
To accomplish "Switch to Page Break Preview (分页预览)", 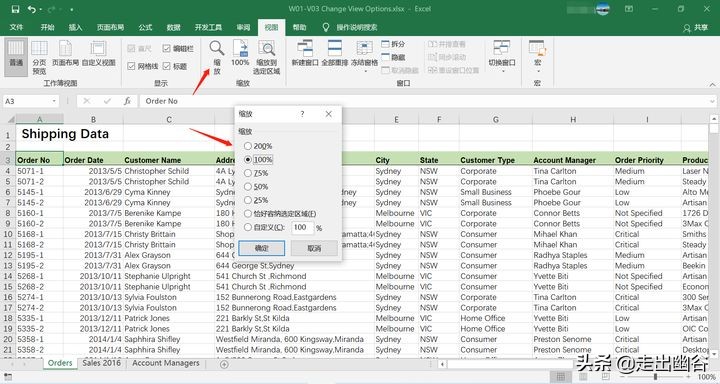I will pyautogui.click(x=39, y=57).
